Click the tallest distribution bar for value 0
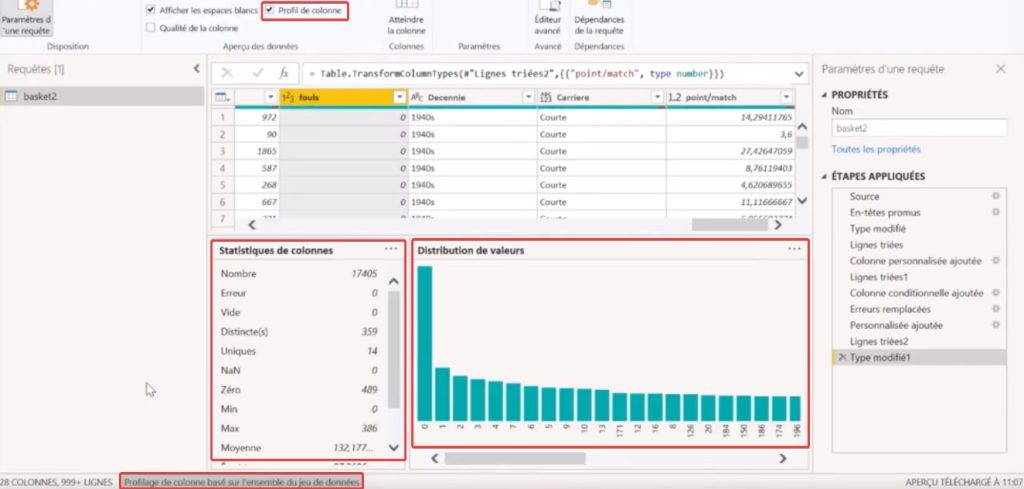1024x489 pixels. (424, 343)
